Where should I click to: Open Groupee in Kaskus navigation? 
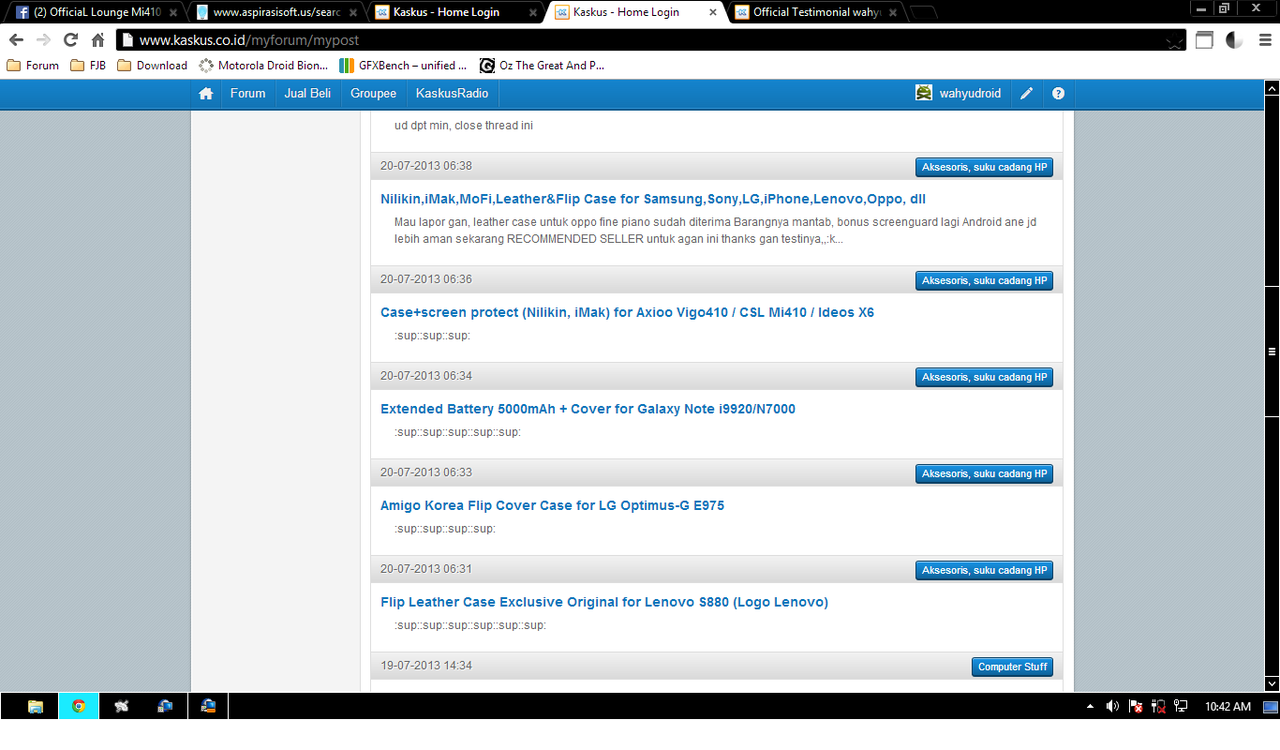(x=373, y=94)
